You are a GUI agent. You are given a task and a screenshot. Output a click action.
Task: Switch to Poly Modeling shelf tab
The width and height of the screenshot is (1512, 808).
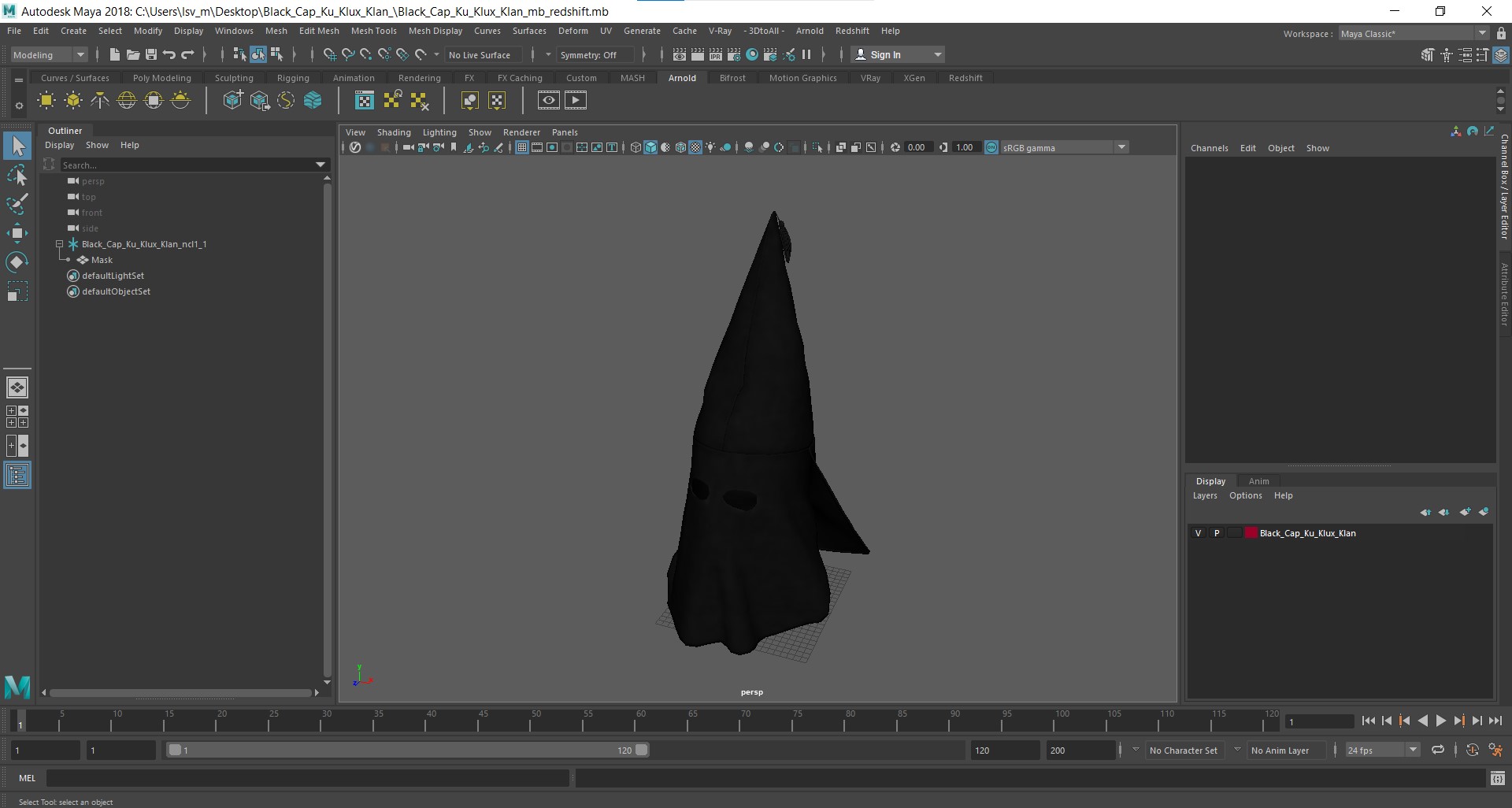point(161,78)
